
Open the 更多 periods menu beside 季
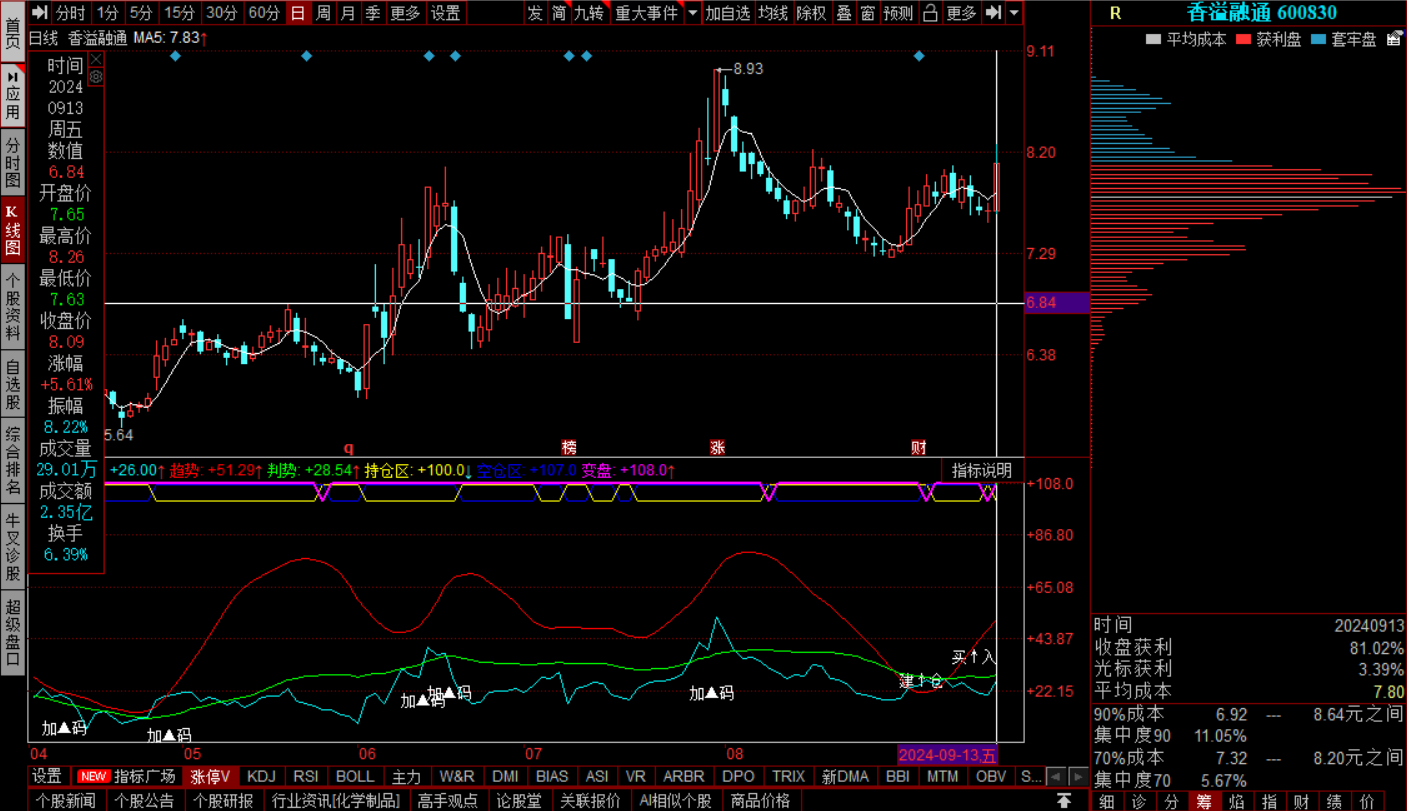(x=405, y=13)
